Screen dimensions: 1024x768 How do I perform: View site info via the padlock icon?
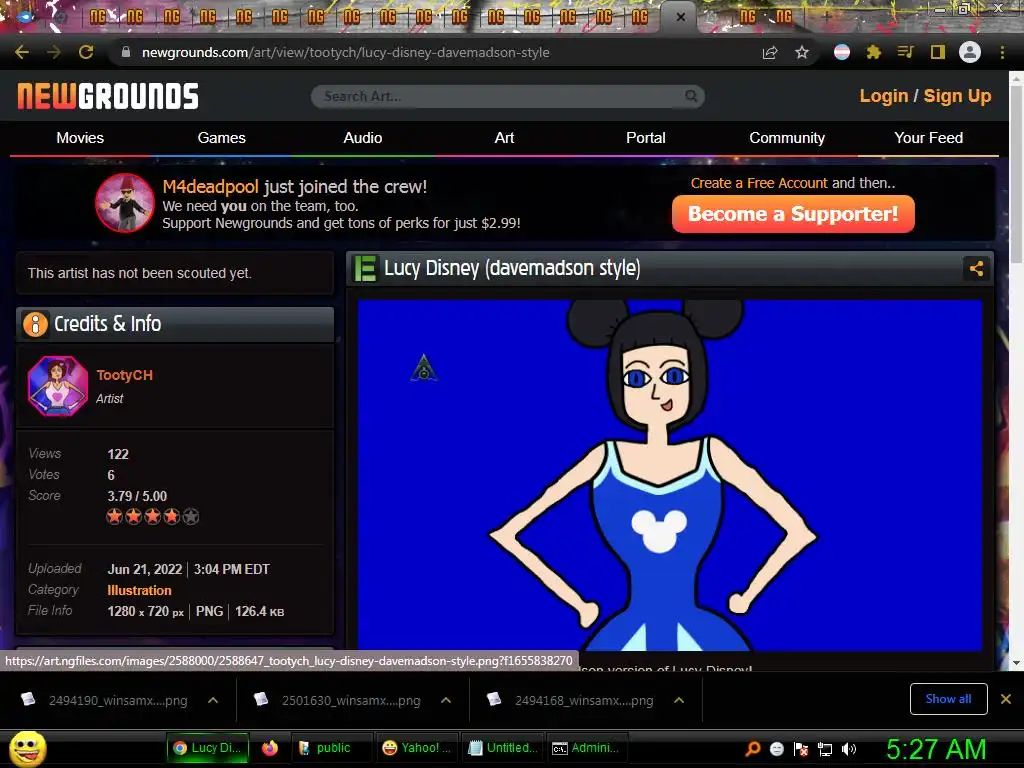[126, 52]
